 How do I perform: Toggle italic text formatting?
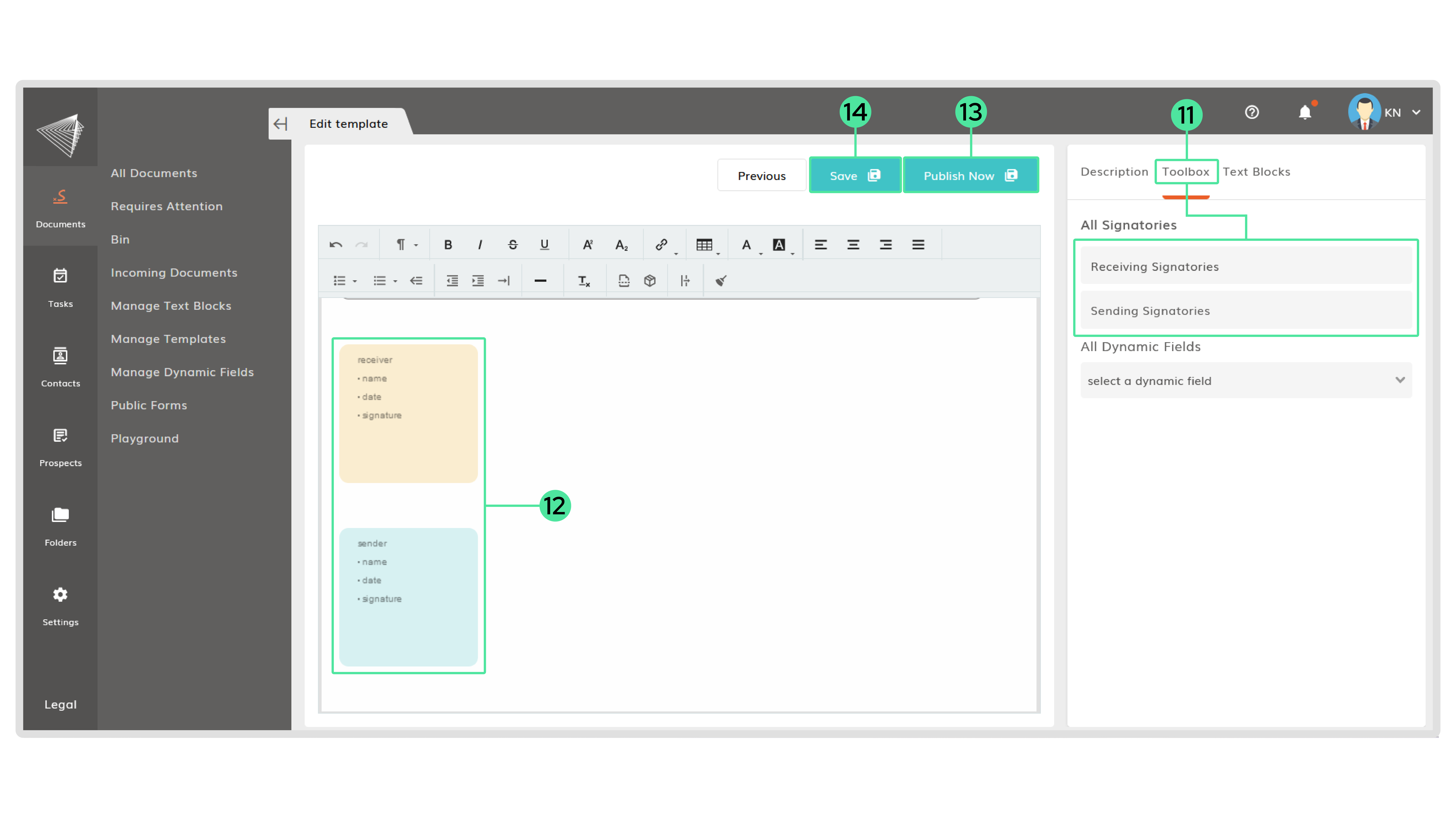[480, 245]
